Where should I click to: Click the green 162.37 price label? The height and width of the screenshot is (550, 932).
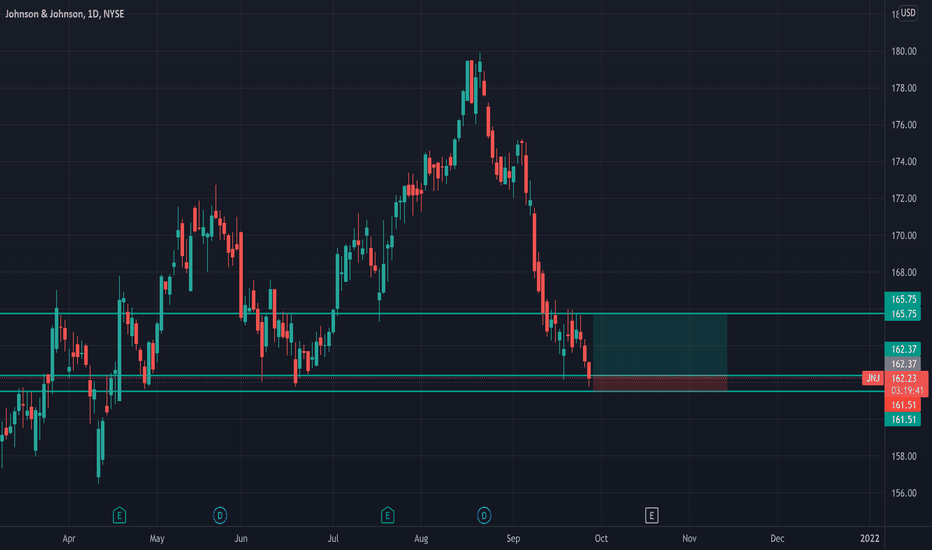pos(903,349)
